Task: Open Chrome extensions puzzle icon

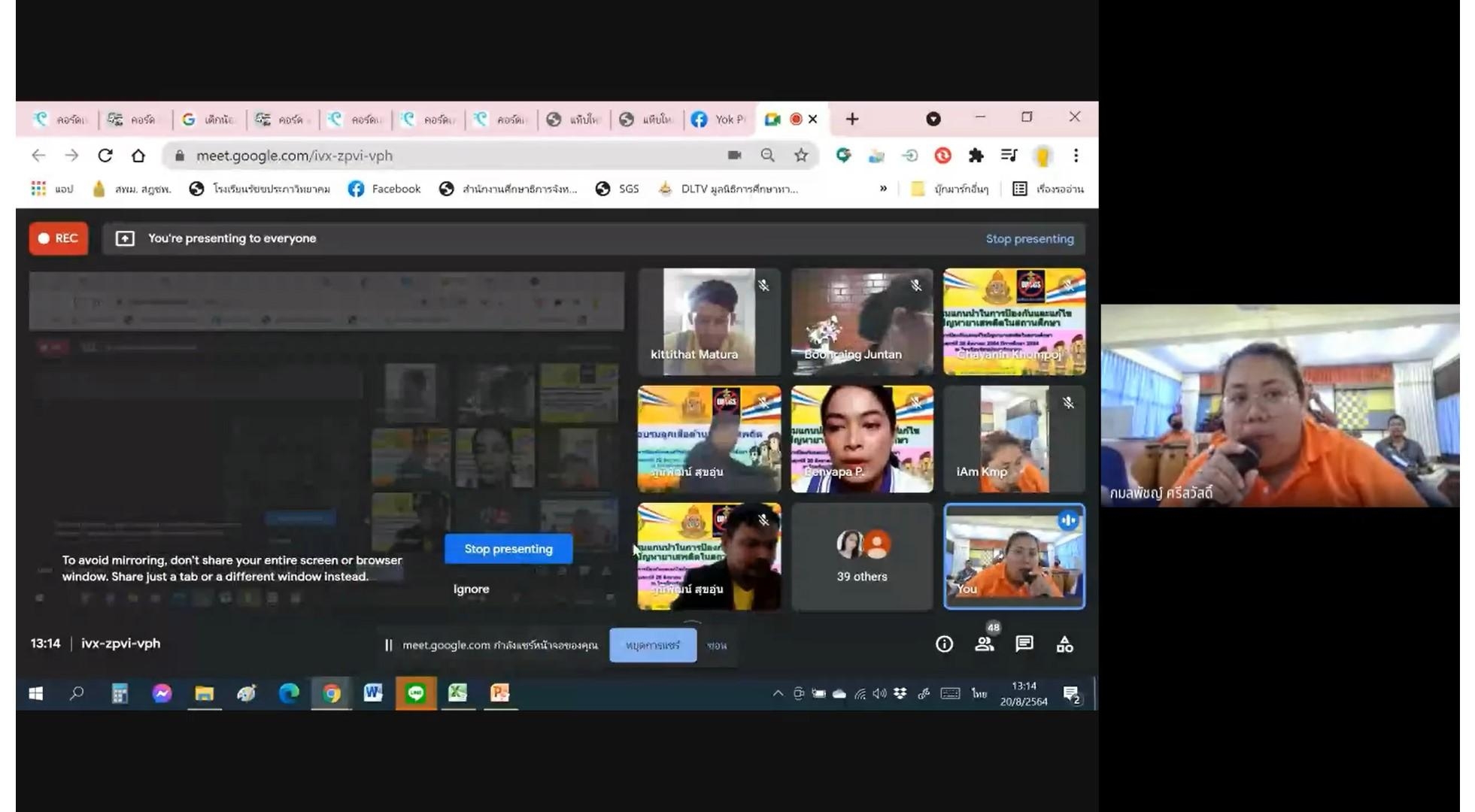Action: click(976, 156)
